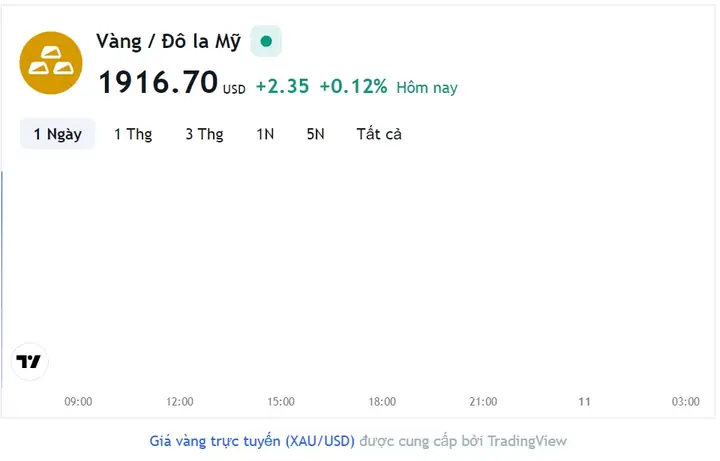Show the Tất cả full range

tap(379, 134)
